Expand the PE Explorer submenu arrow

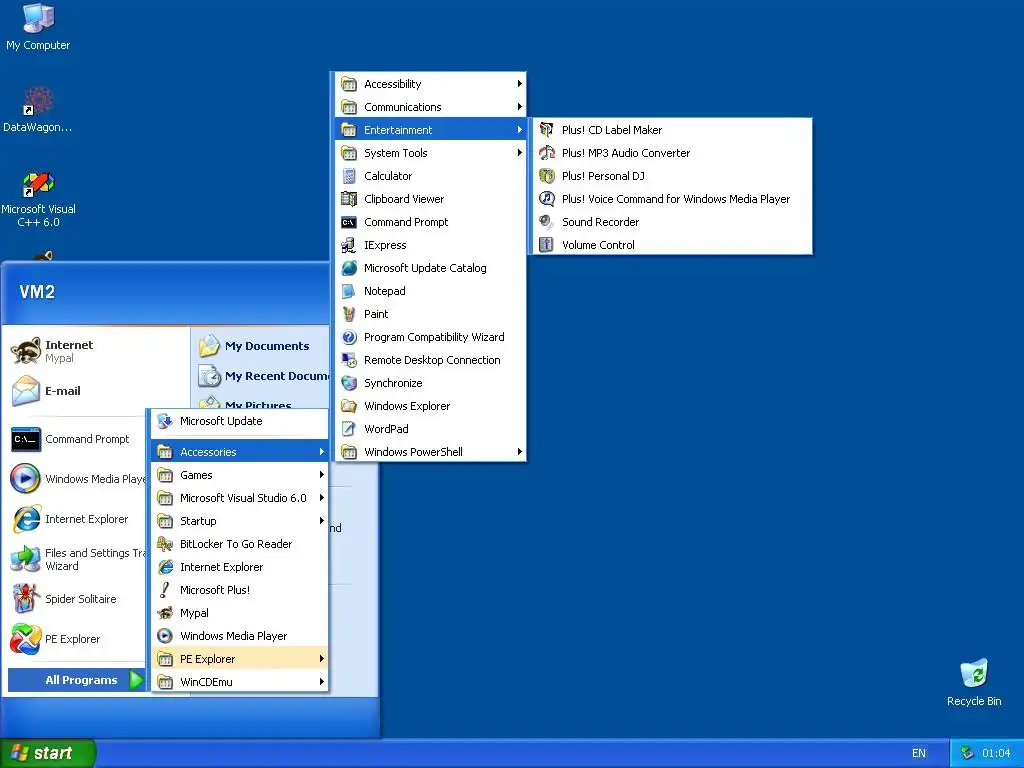321,659
